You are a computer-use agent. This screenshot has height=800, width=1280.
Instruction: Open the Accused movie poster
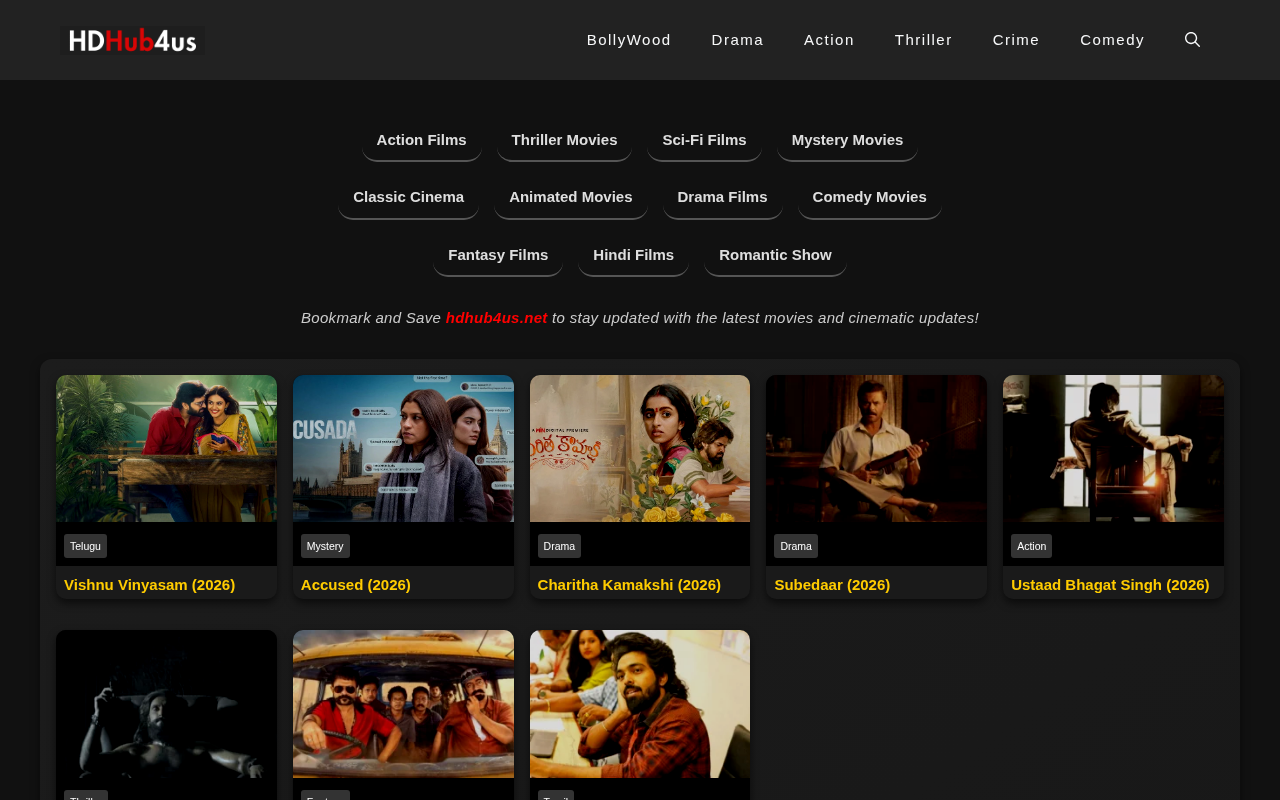pos(403,448)
